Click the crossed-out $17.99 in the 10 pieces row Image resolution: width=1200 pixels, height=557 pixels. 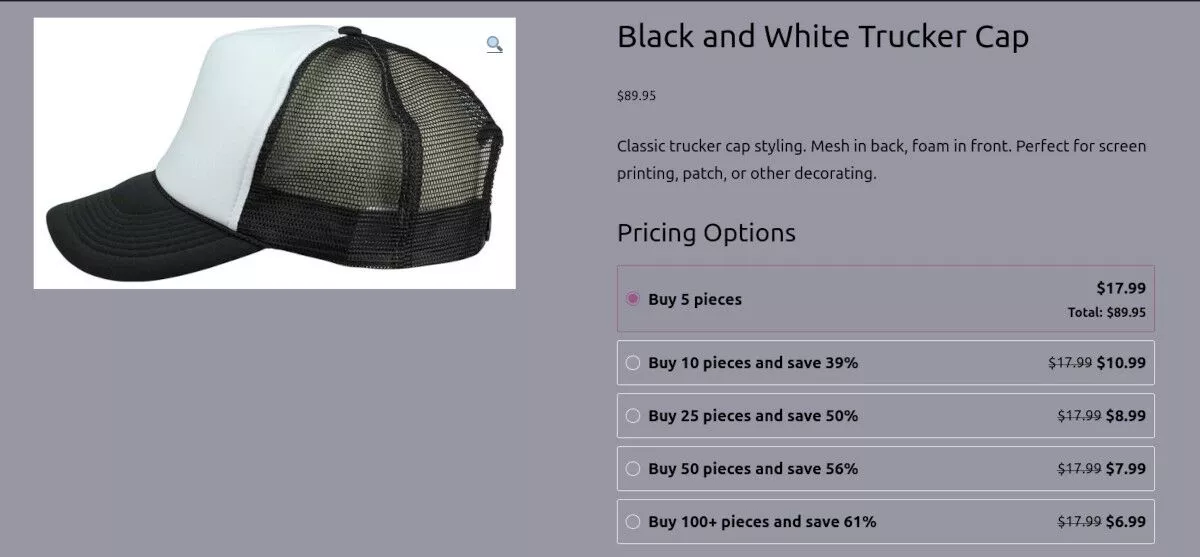coord(1070,363)
